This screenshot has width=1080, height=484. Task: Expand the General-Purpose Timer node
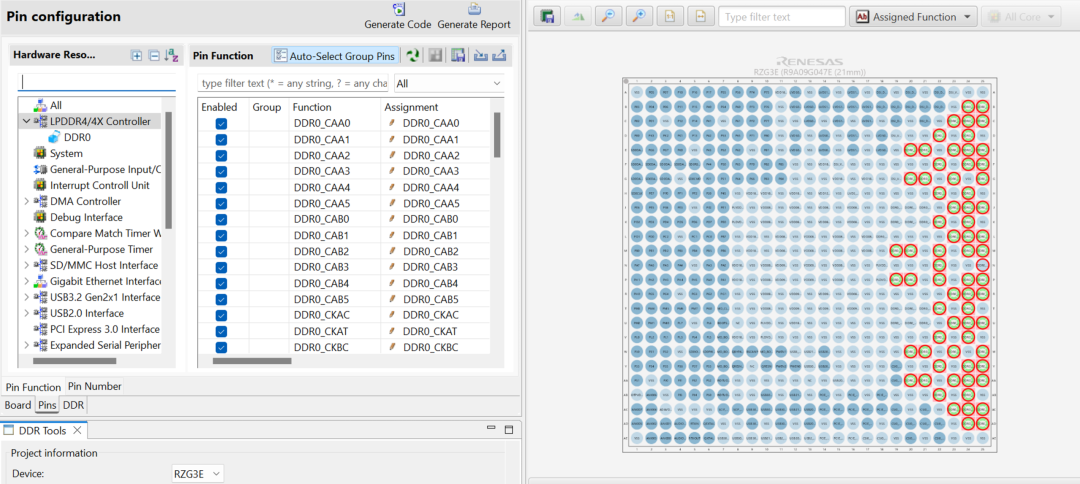(x=26, y=249)
